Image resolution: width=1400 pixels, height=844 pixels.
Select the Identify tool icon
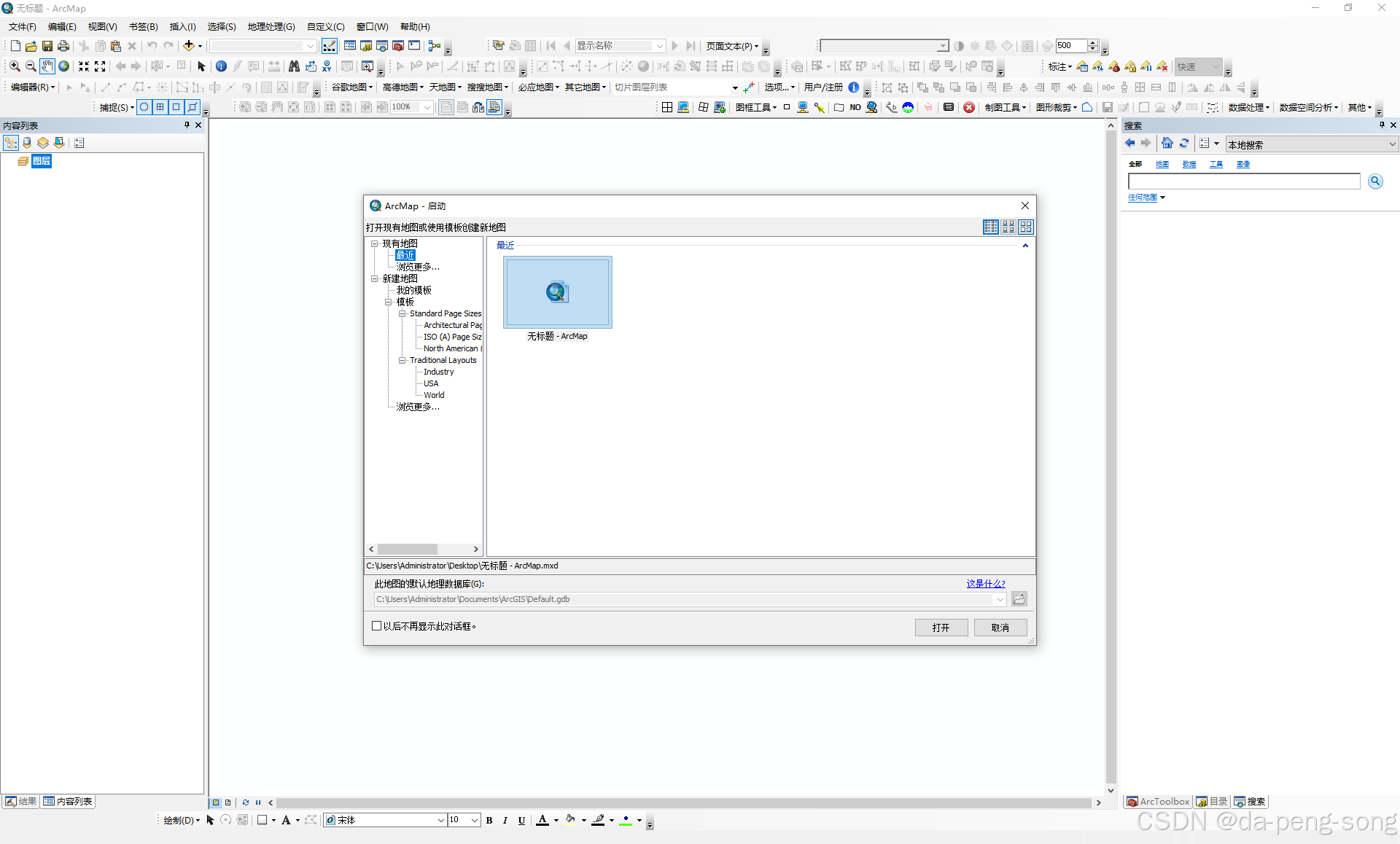pos(221,66)
